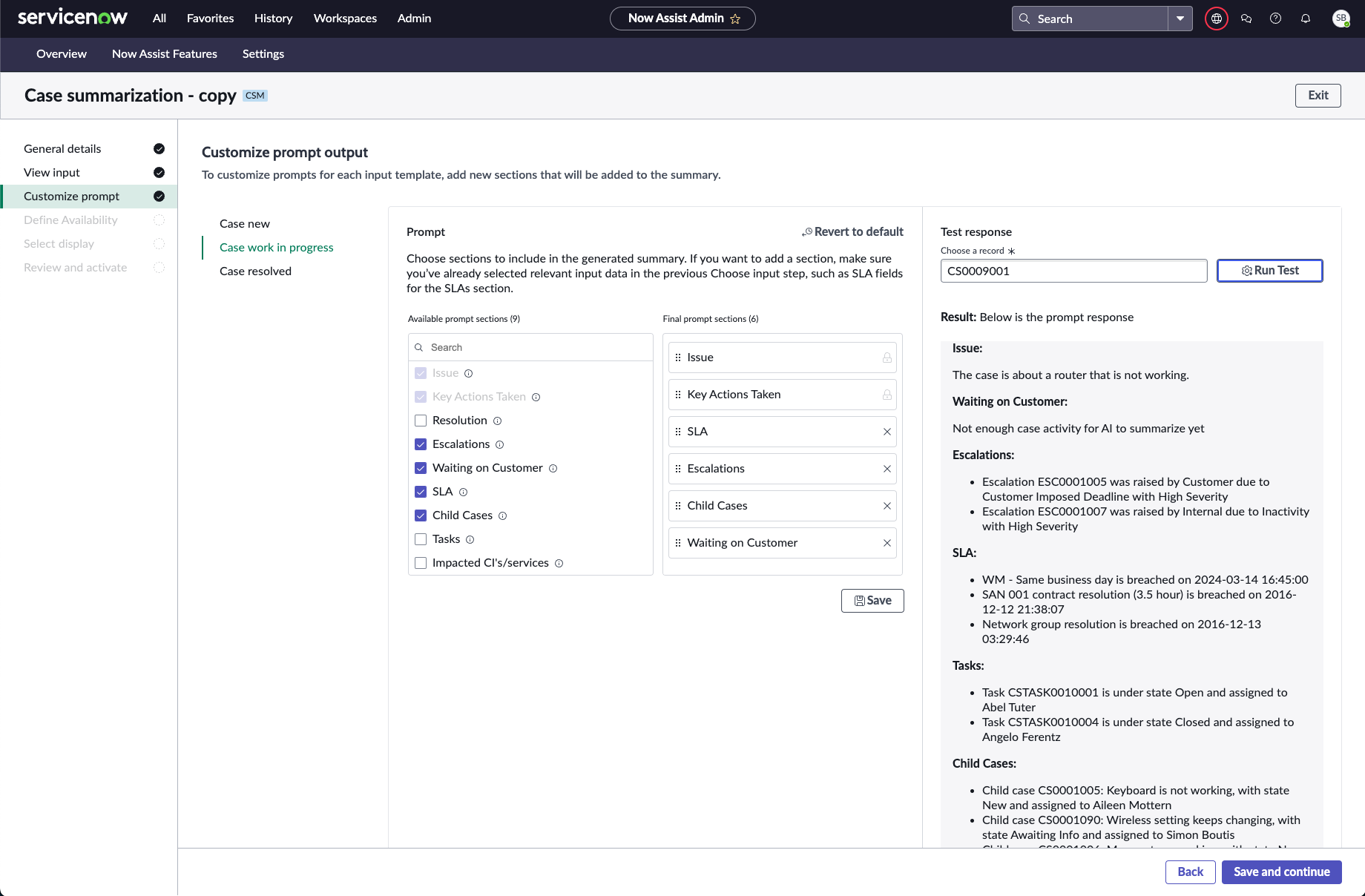Click the lock icon on Key Actions Taken

tap(887, 395)
